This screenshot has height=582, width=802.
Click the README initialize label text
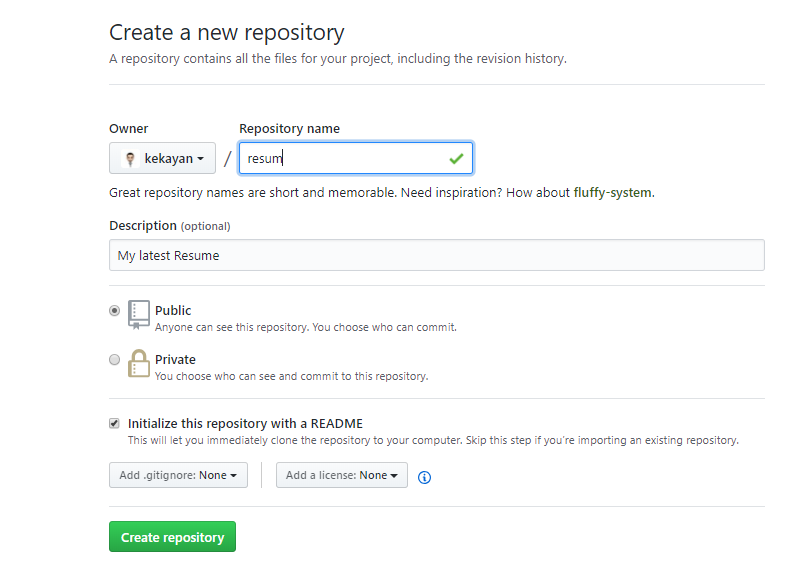246,423
